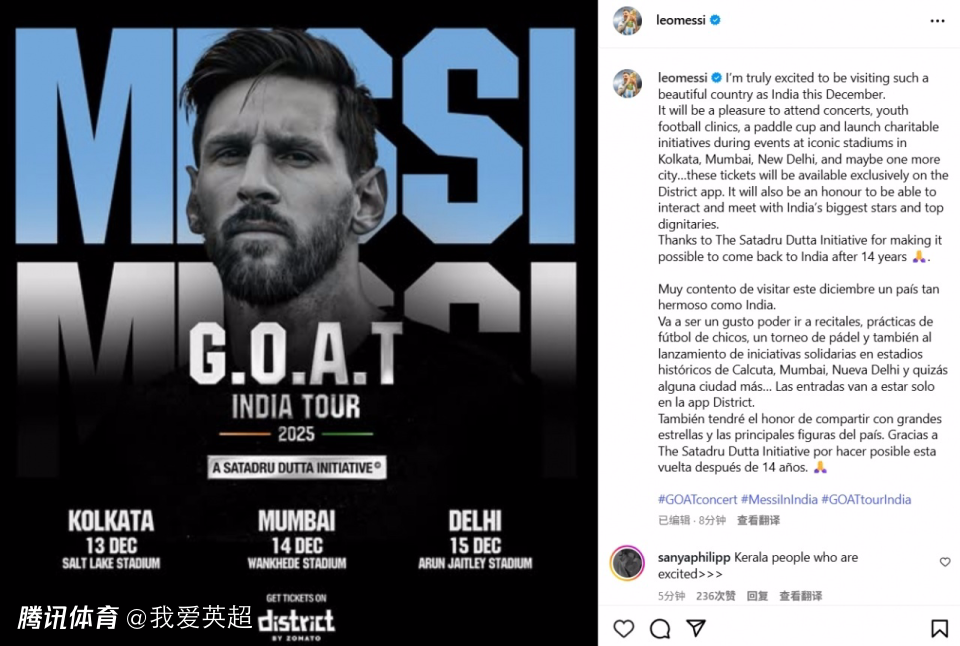Open comments via the speech bubble icon
Screen dimensions: 960x646
[660, 628]
